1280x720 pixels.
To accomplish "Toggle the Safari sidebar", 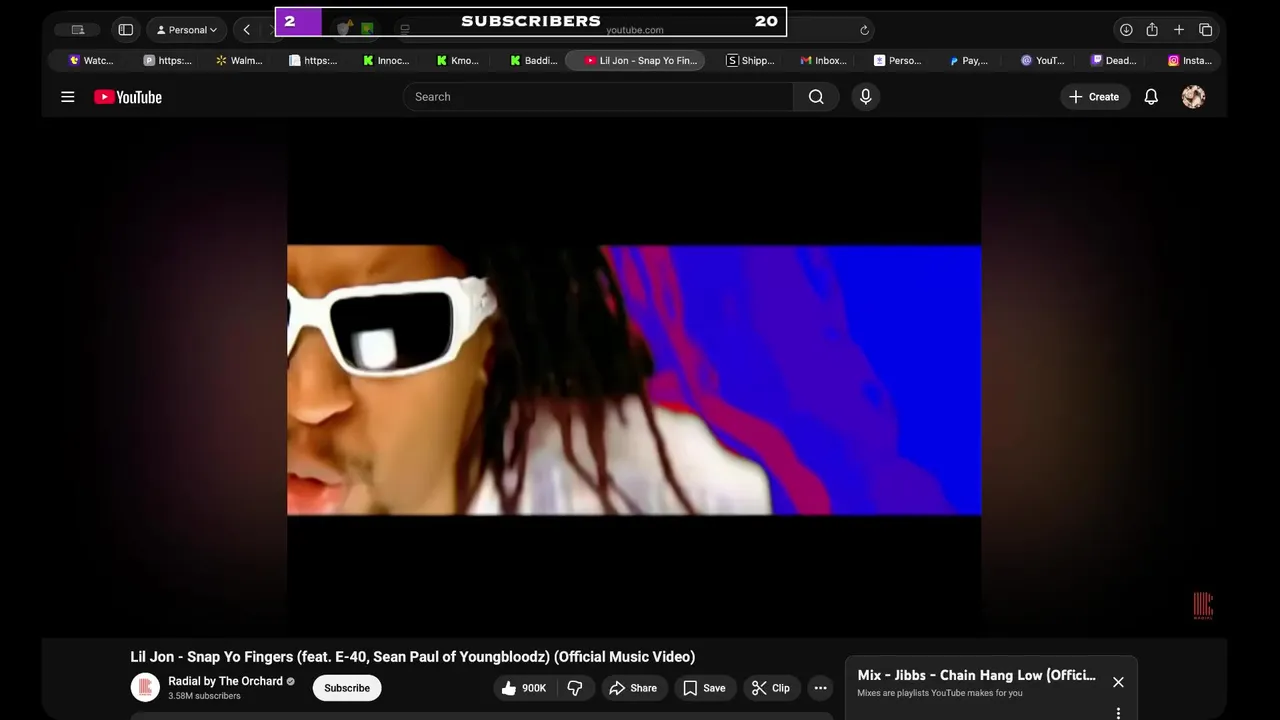I will [126, 30].
